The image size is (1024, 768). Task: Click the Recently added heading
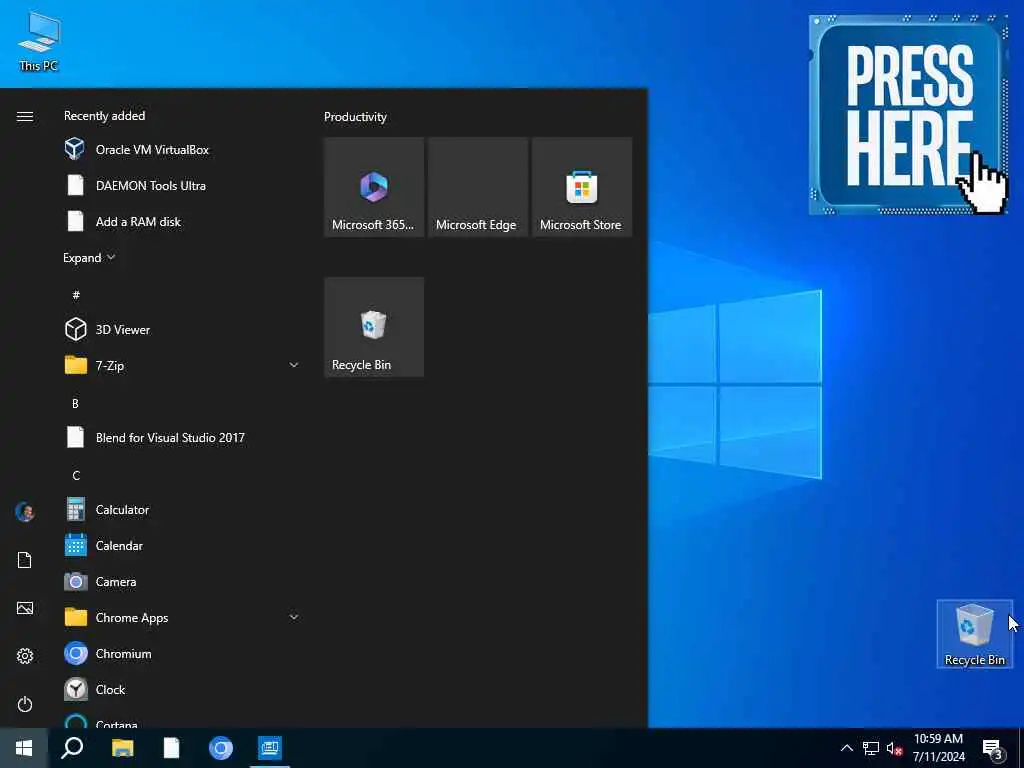tap(104, 116)
